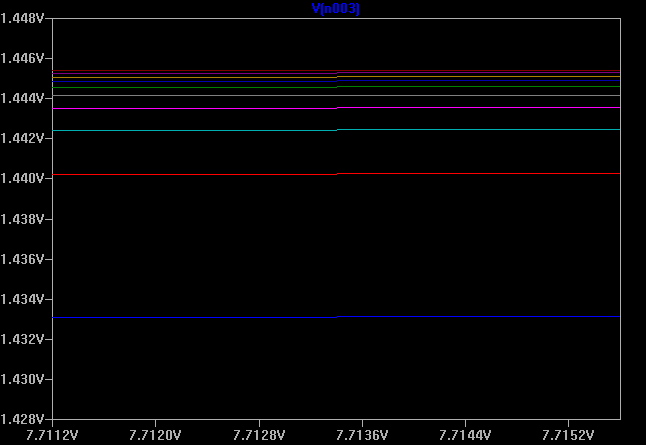Click the cyan trace near 1.442V
Screen dimensions: 646x445
[x=336, y=130]
